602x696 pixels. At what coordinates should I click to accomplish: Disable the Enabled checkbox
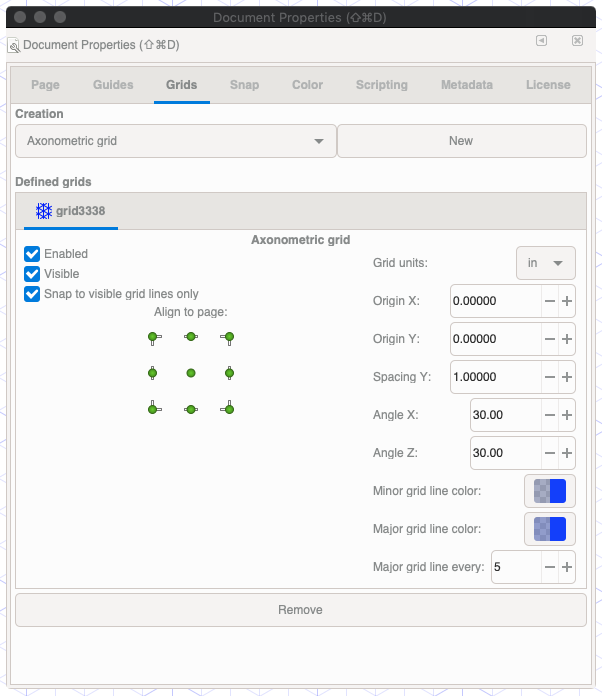point(32,254)
